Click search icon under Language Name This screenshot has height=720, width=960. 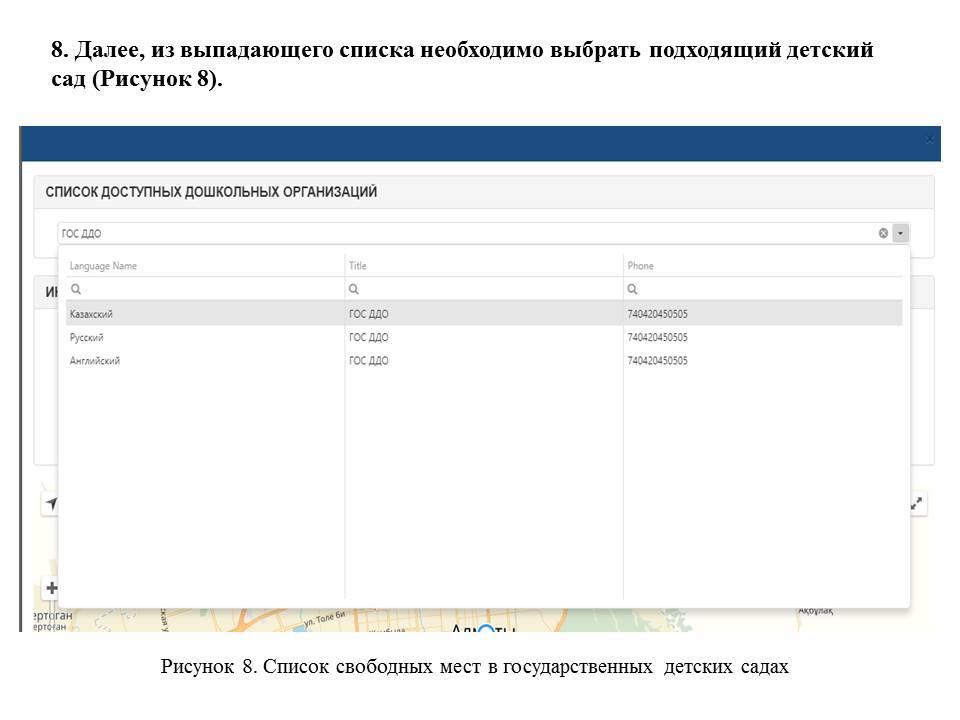pyautogui.click(x=76, y=289)
